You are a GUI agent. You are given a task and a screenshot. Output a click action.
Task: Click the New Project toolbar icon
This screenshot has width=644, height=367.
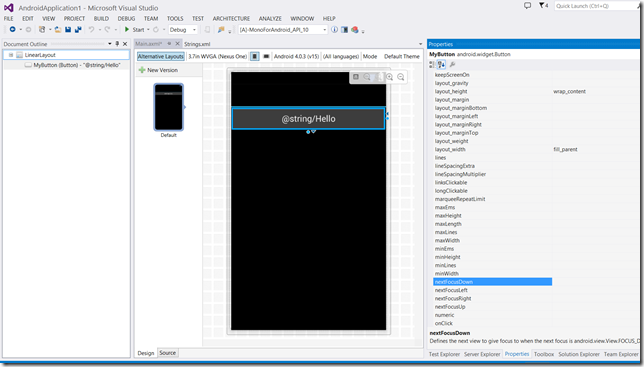(42, 30)
